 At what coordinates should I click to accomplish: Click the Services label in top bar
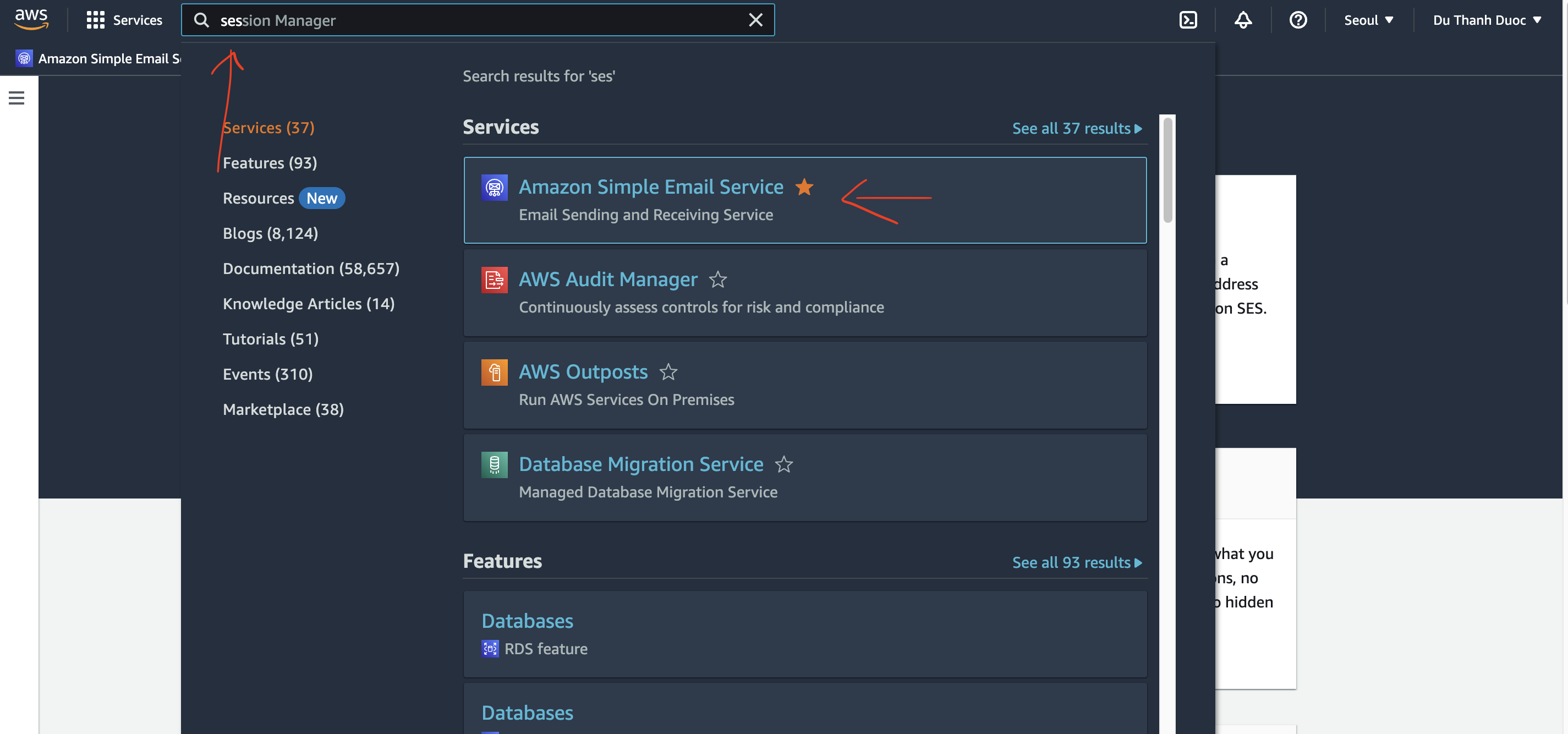(x=138, y=20)
